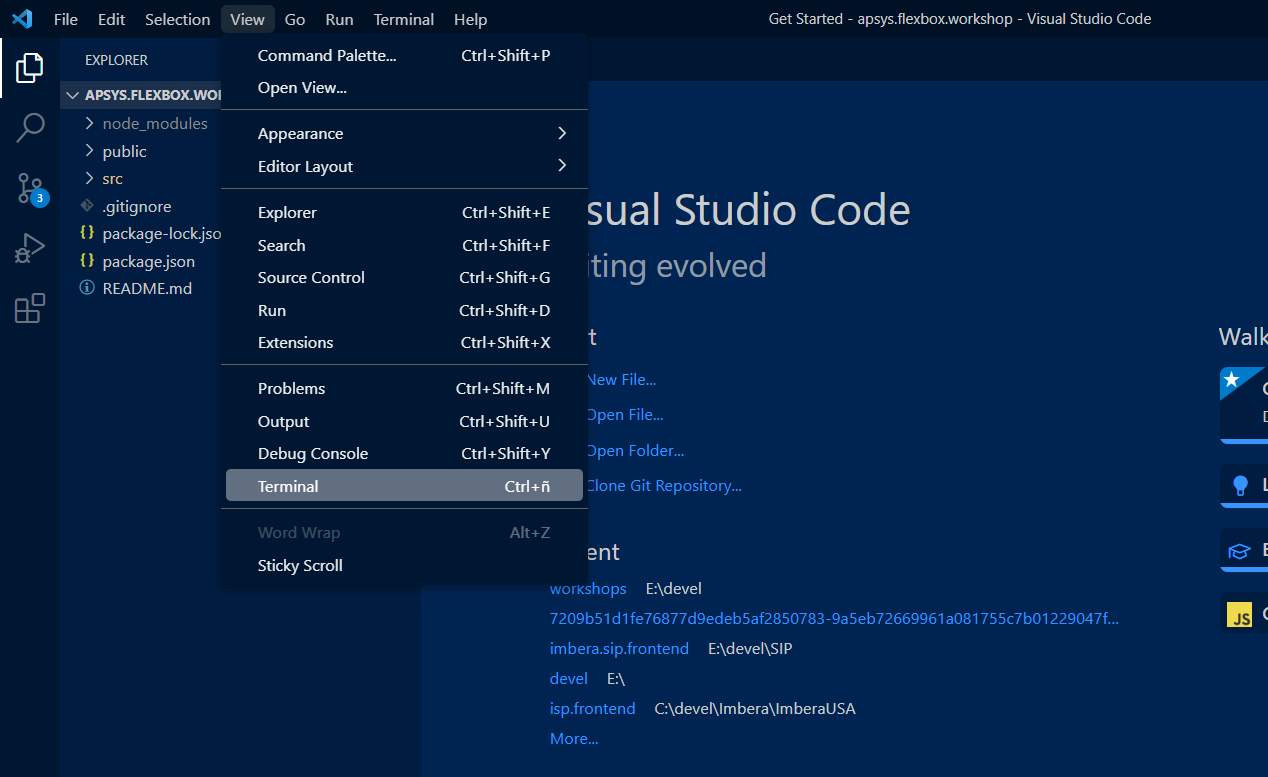
Task: Click More... under recent projects
Action: coord(574,739)
